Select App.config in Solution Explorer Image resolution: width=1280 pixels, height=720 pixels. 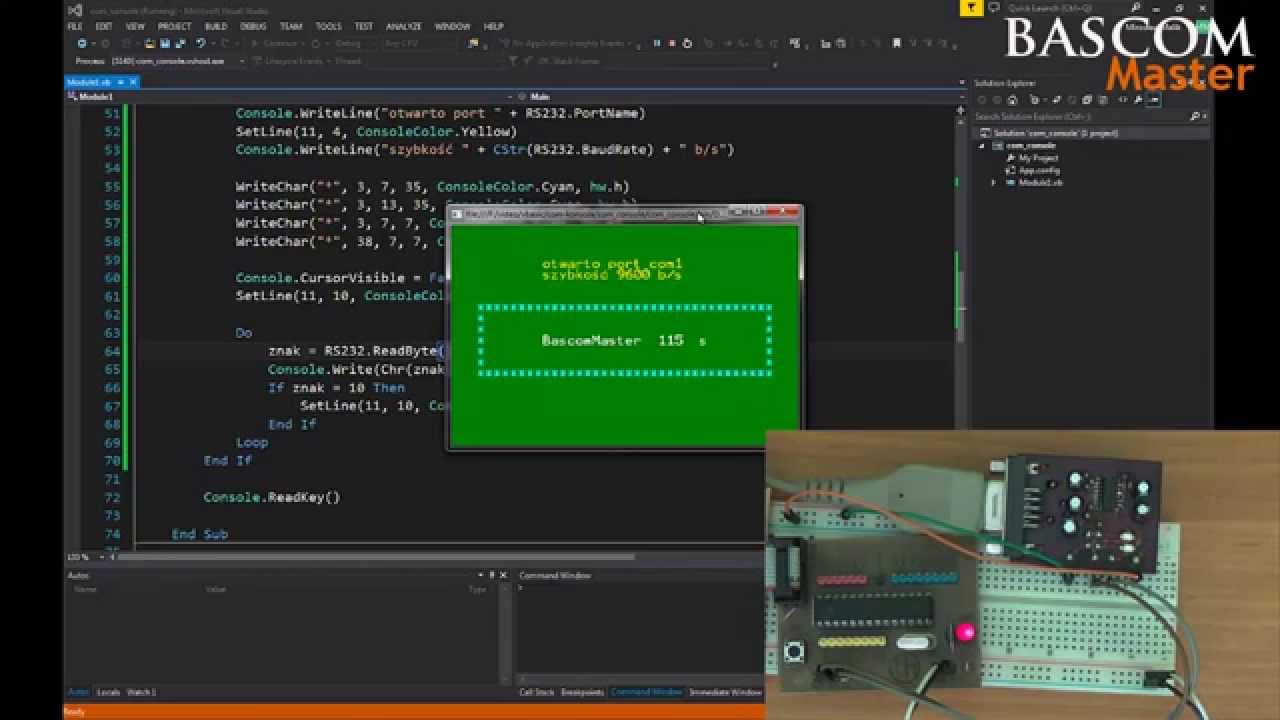pos(1038,171)
